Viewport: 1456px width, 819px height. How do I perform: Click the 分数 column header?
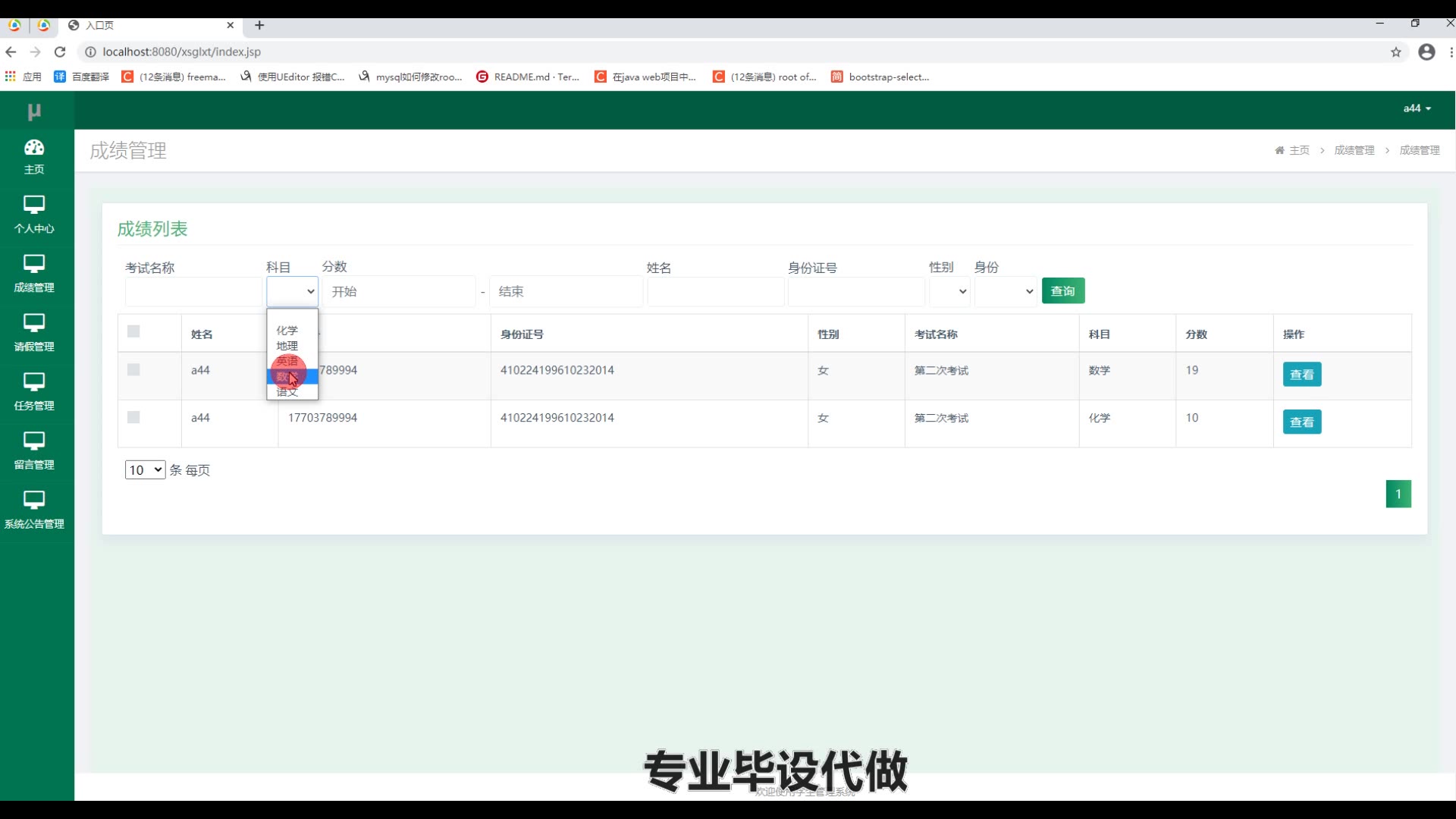pyautogui.click(x=1196, y=334)
